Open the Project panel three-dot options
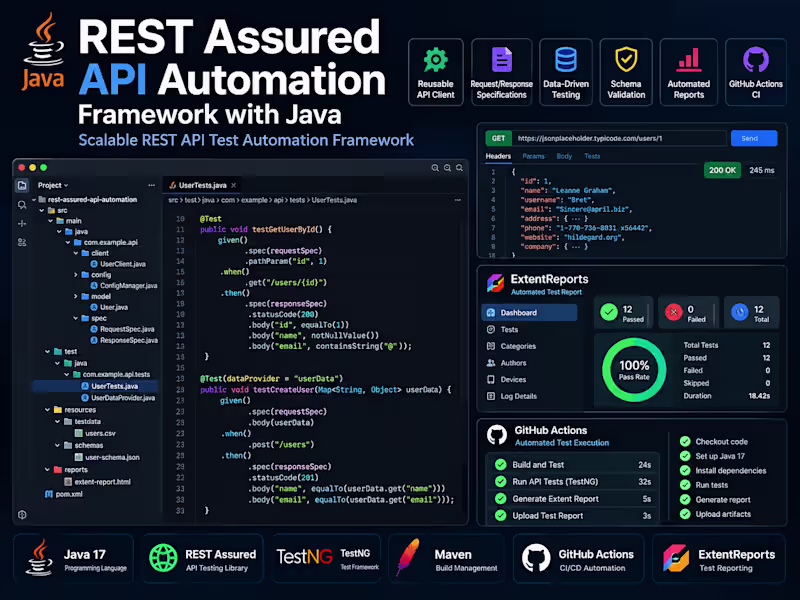 [x=152, y=185]
